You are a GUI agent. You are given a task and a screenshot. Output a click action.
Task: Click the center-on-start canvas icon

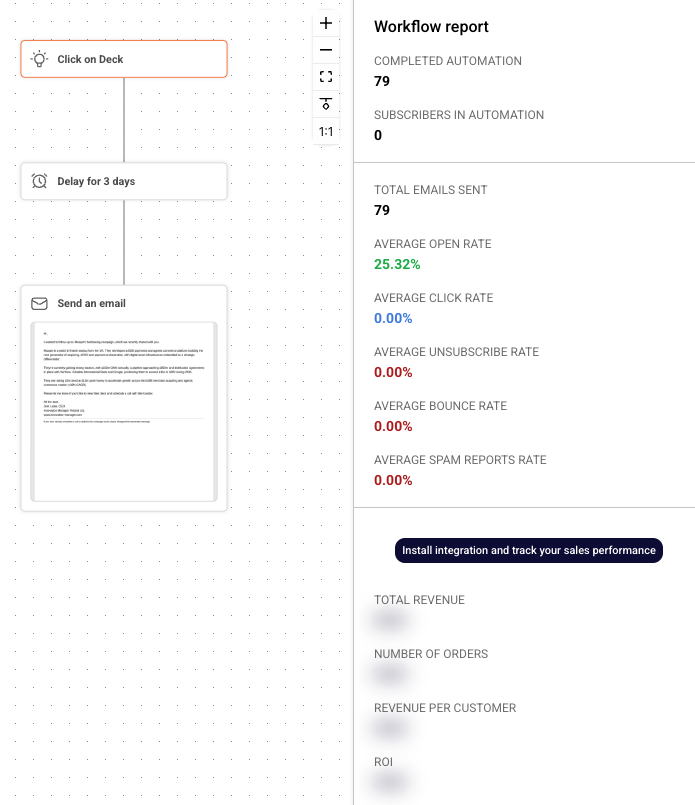pyautogui.click(x=326, y=104)
